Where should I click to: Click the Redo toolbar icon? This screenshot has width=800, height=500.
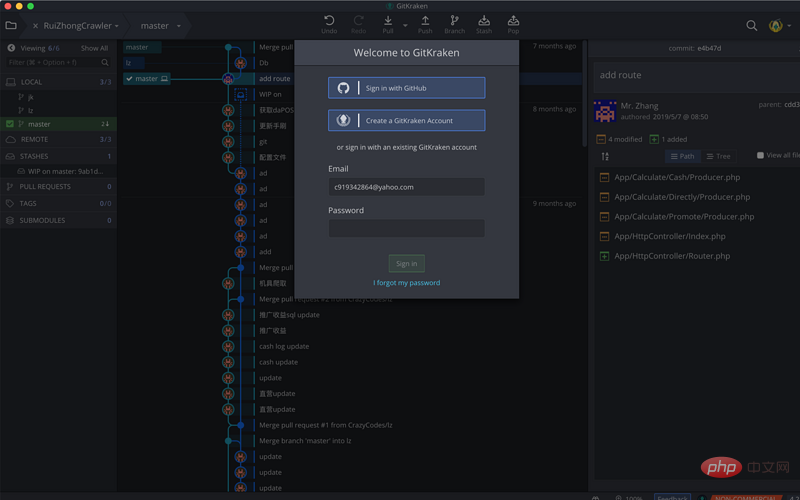click(359, 20)
